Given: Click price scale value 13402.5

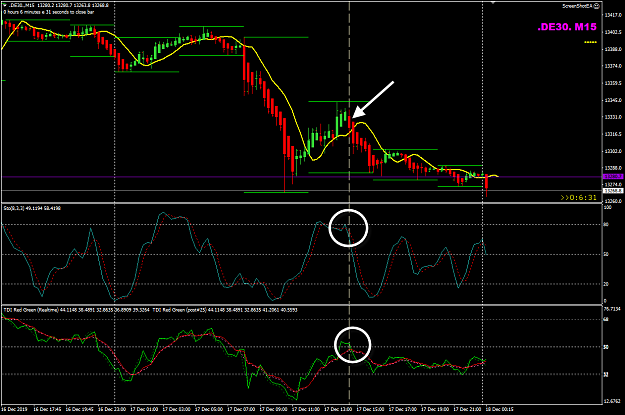Looking at the screenshot, I should pos(613,32).
